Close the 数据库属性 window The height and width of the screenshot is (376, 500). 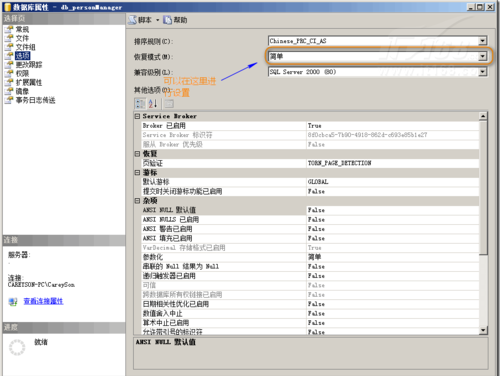coord(490,7)
